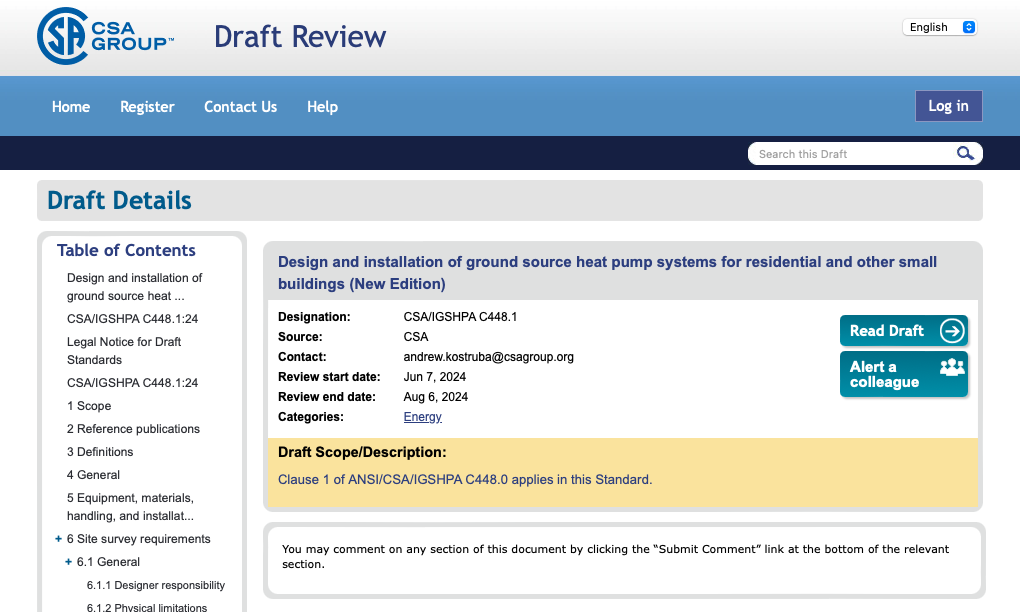The width and height of the screenshot is (1020, 612).
Task: Expand the 6 Site survey requirements section
Action: coord(59,539)
